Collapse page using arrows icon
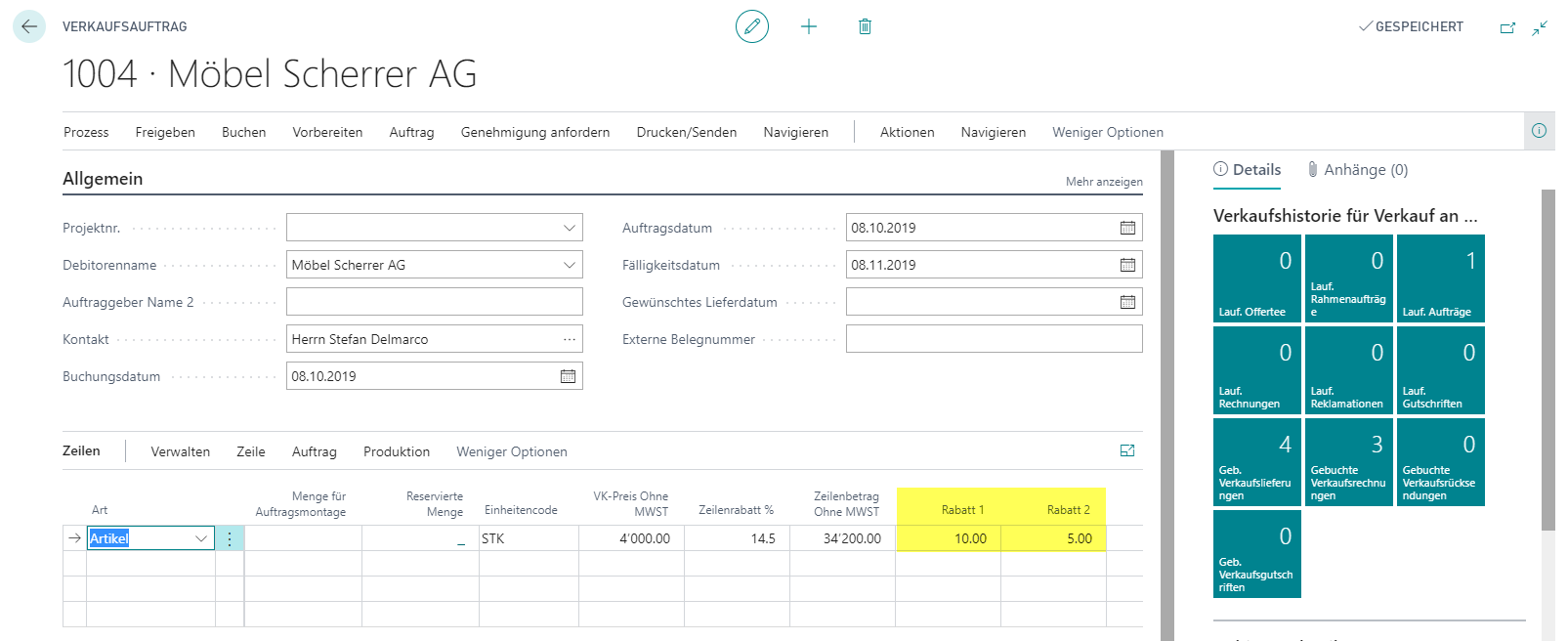The width and height of the screenshot is (1568, 641). click(x=1540, y=27)
